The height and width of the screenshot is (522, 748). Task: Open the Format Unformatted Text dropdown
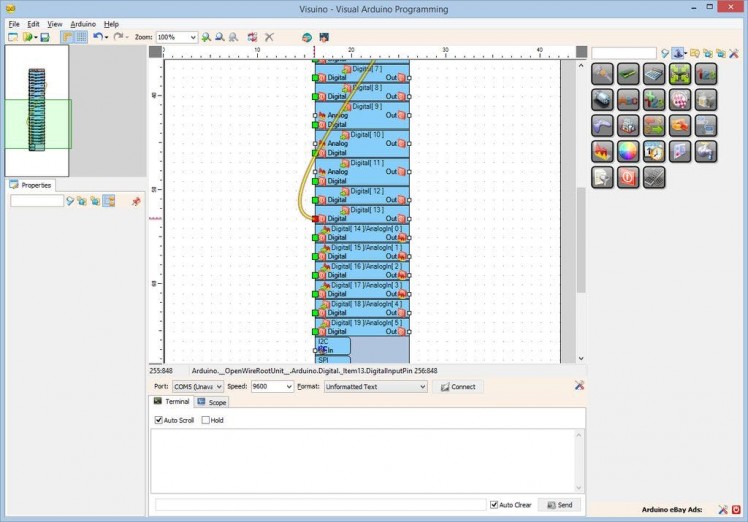[375, 386]
